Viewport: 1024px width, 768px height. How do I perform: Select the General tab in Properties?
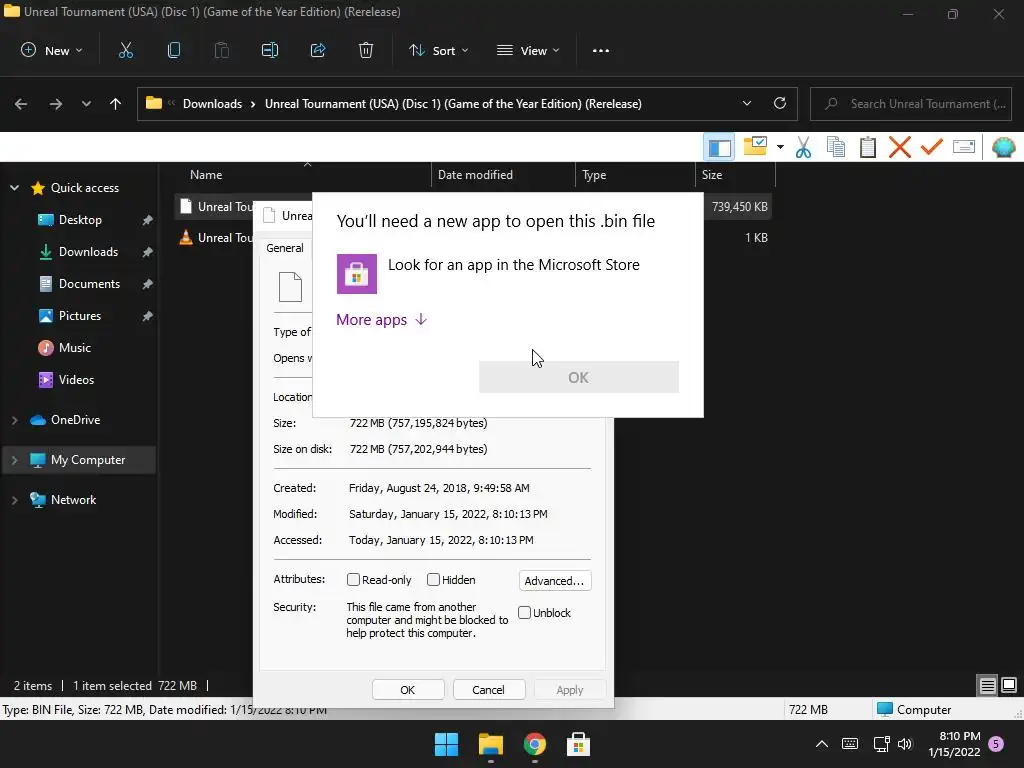click(285, 248)
